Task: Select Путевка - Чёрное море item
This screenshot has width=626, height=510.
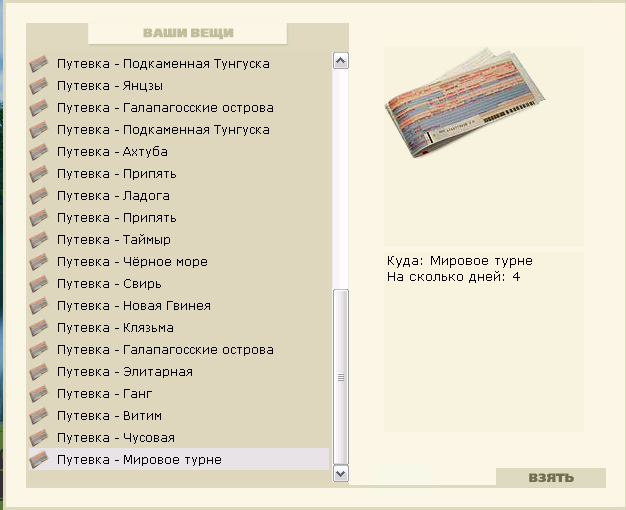Action: pyautogui.click(x=179, y=262)
